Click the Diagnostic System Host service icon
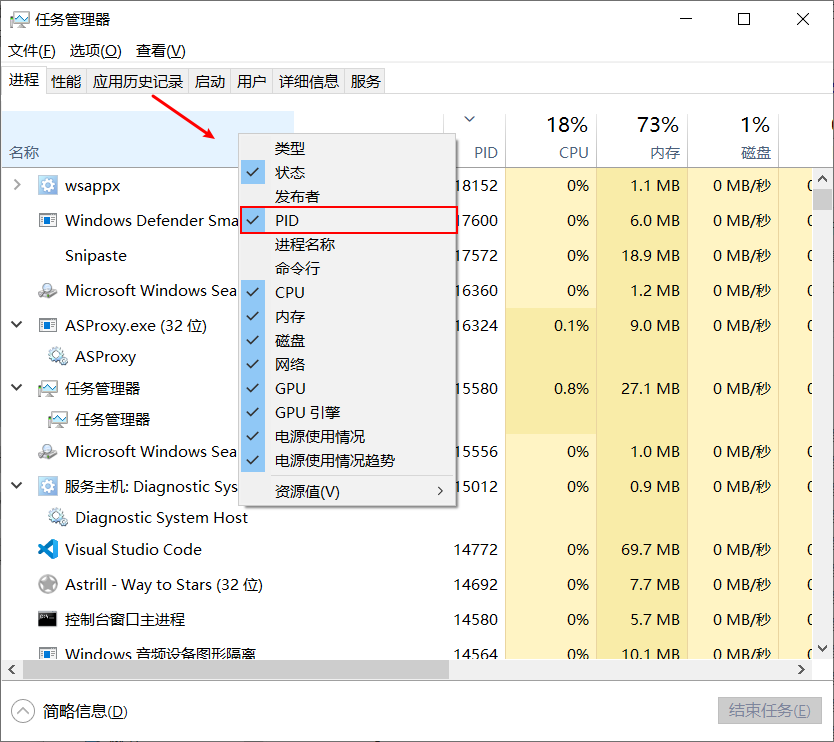834x742 pixels. pyautogui.click(x=57, y=517)
